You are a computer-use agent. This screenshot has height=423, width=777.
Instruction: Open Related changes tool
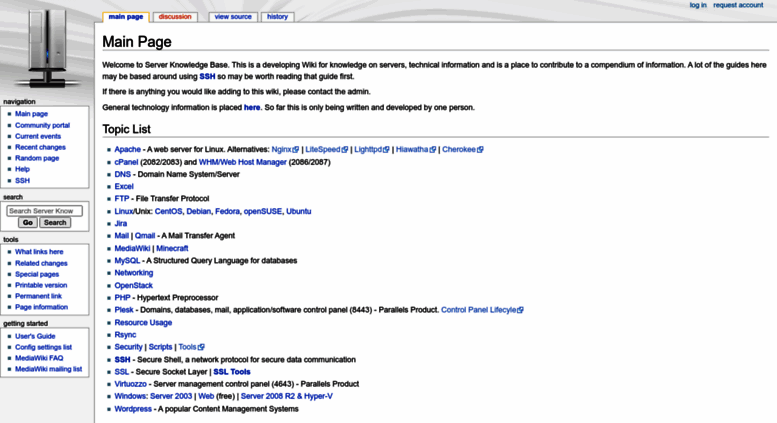(41, 264)
